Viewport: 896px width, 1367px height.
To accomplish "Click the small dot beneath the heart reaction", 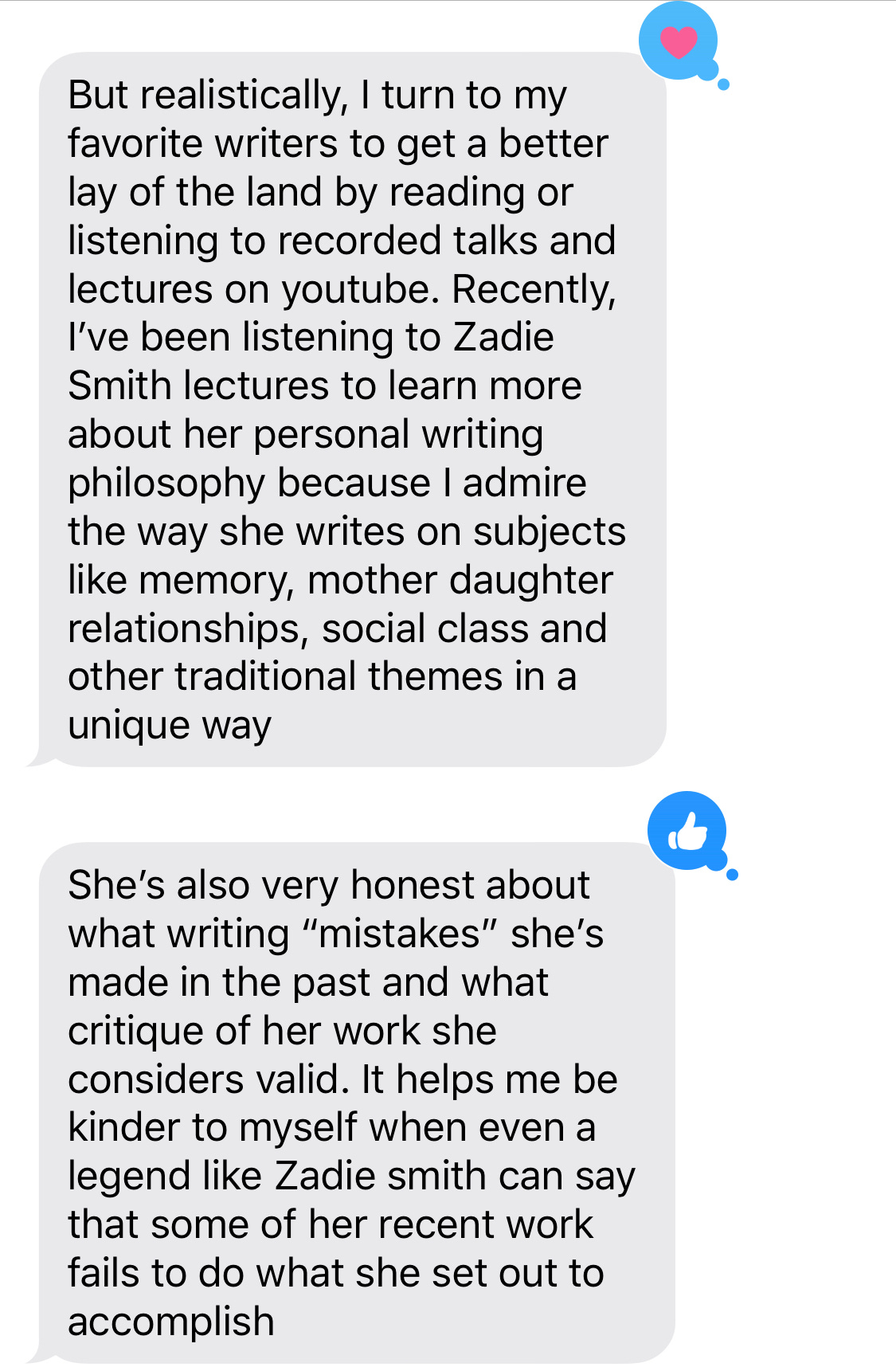I will pos(723,84).
